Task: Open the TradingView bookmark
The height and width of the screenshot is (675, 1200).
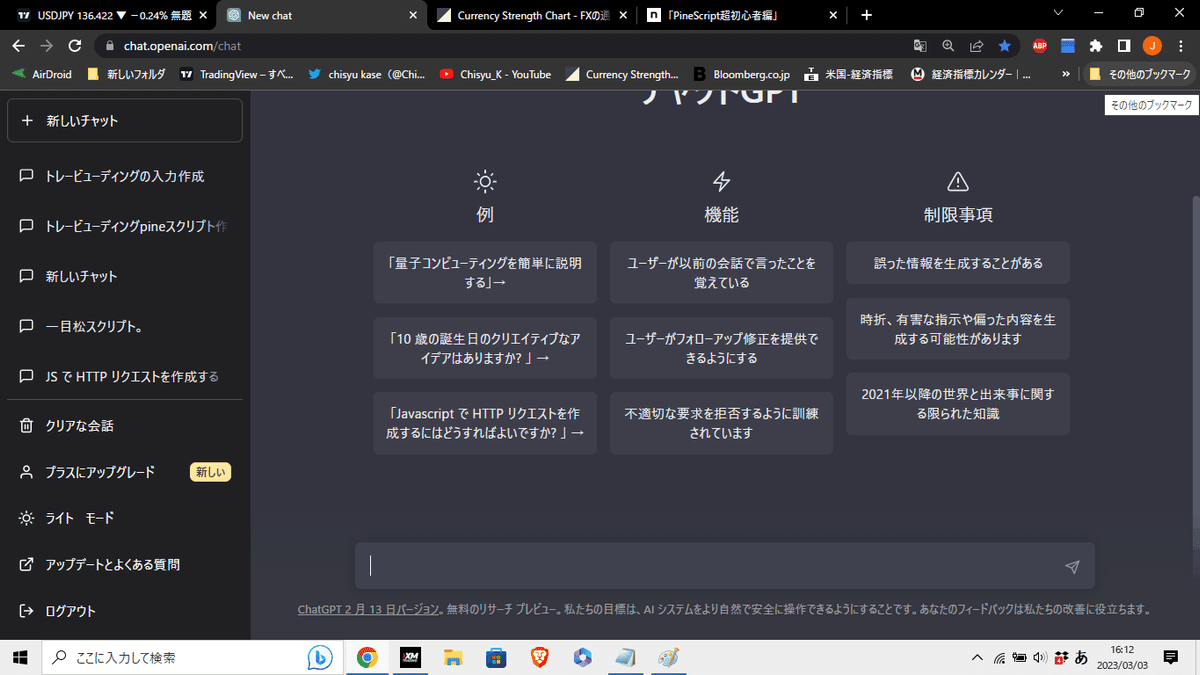Action: click(x=237, y=74)
